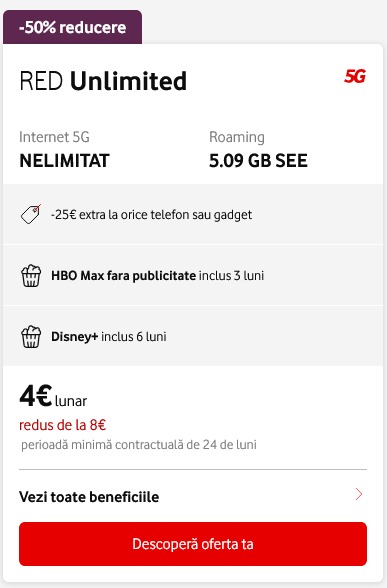Expand the Vezi toate beneficiile chevron arrow
The image size is (387, 588).
[x=359, y=495]
